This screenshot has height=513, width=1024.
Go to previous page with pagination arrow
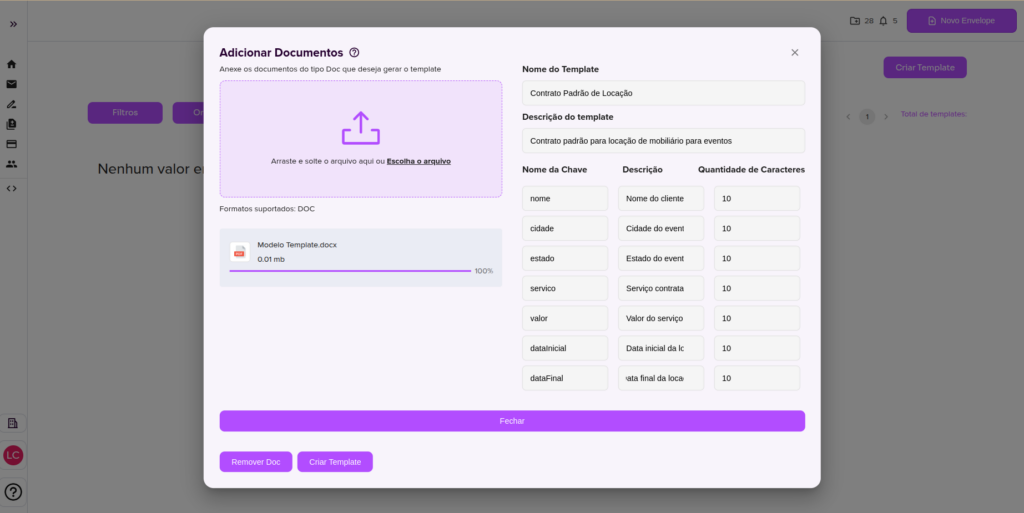pyautogui.click(x=848, y=117)
